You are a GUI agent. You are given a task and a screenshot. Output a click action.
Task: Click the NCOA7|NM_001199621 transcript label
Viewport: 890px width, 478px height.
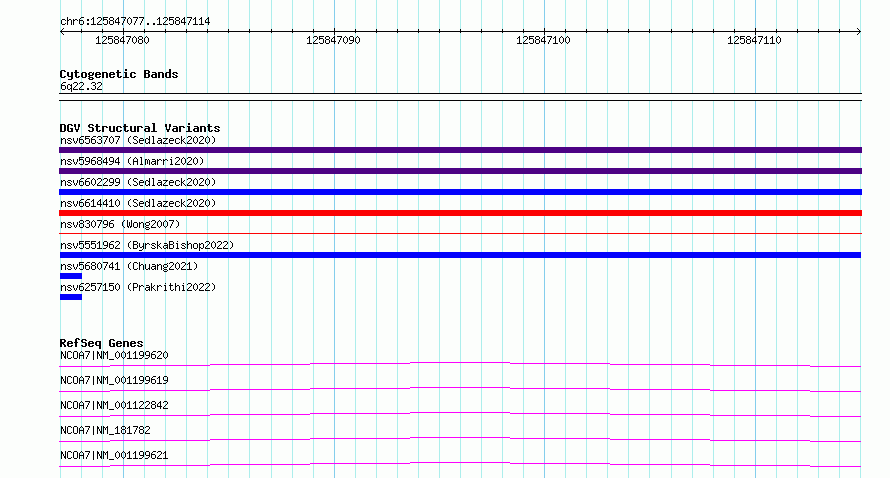coord(114,455)
